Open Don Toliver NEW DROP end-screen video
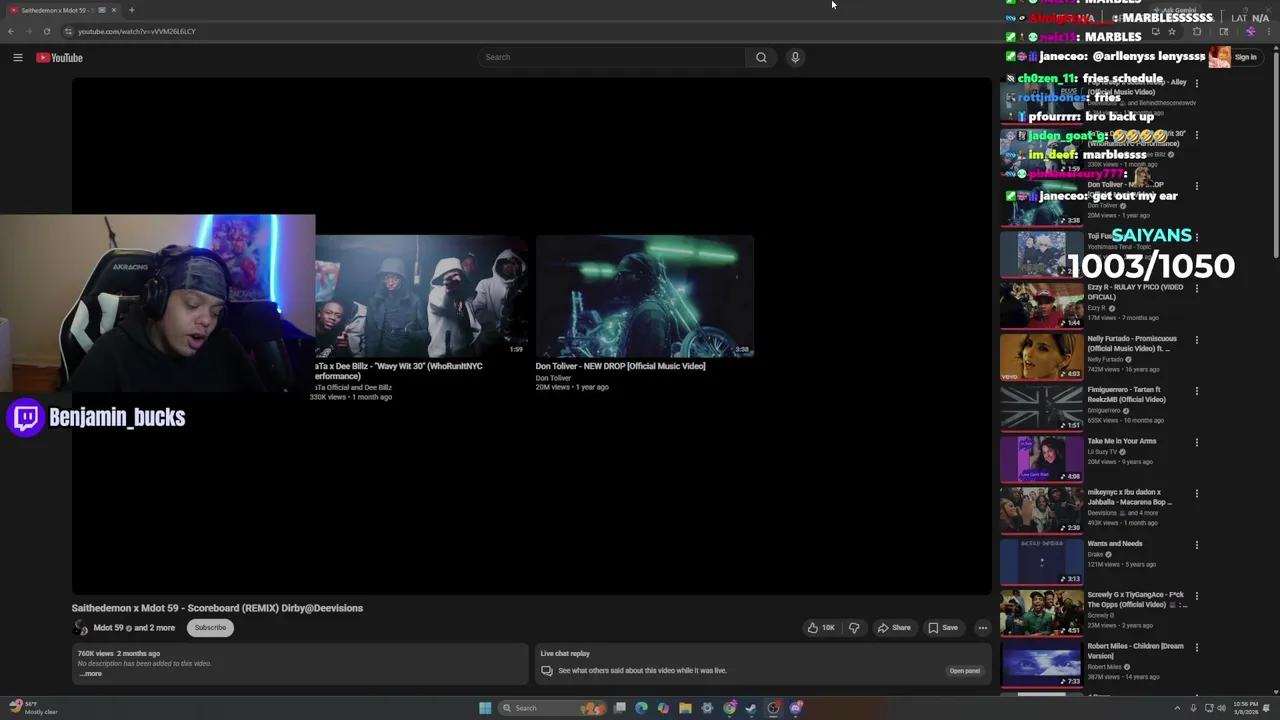The image size is (1280, 720). (644, 296)
